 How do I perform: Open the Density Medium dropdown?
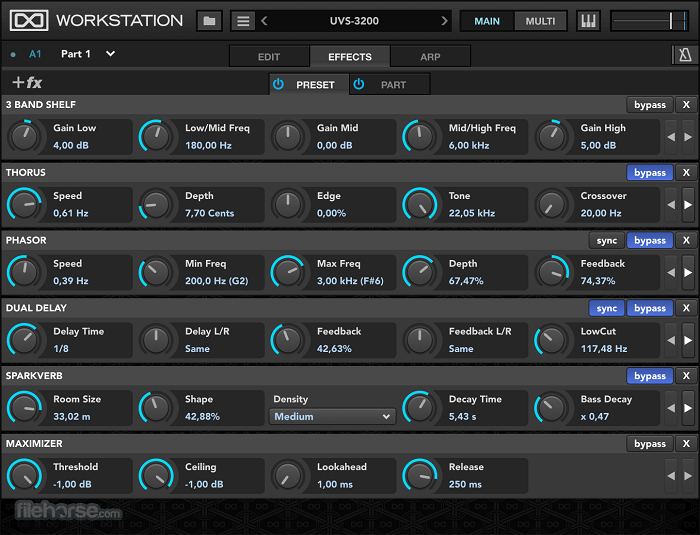click(x=332, y=417)
